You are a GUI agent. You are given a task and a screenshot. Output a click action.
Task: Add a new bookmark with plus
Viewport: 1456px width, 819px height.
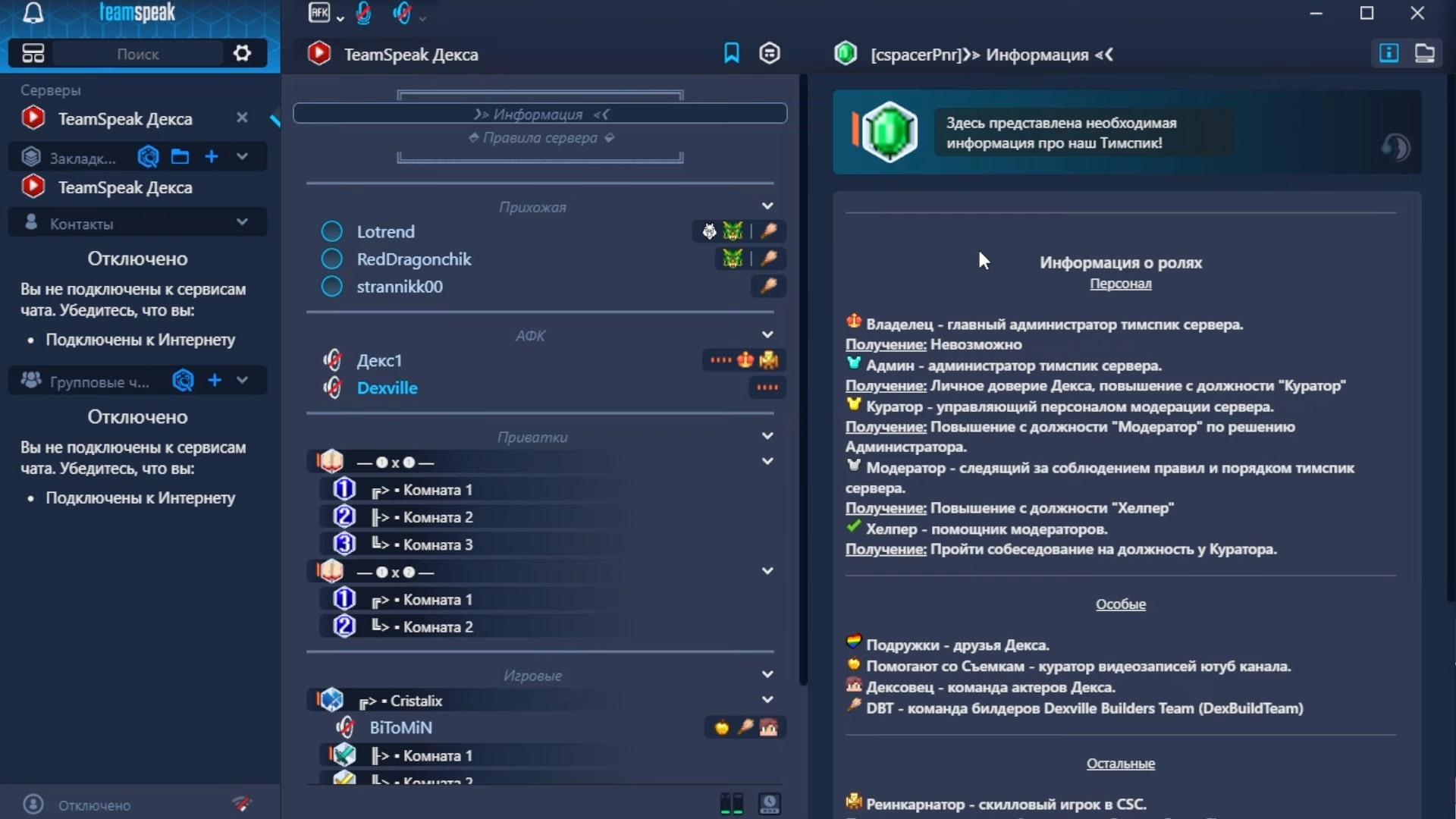[x=212, y=157]
